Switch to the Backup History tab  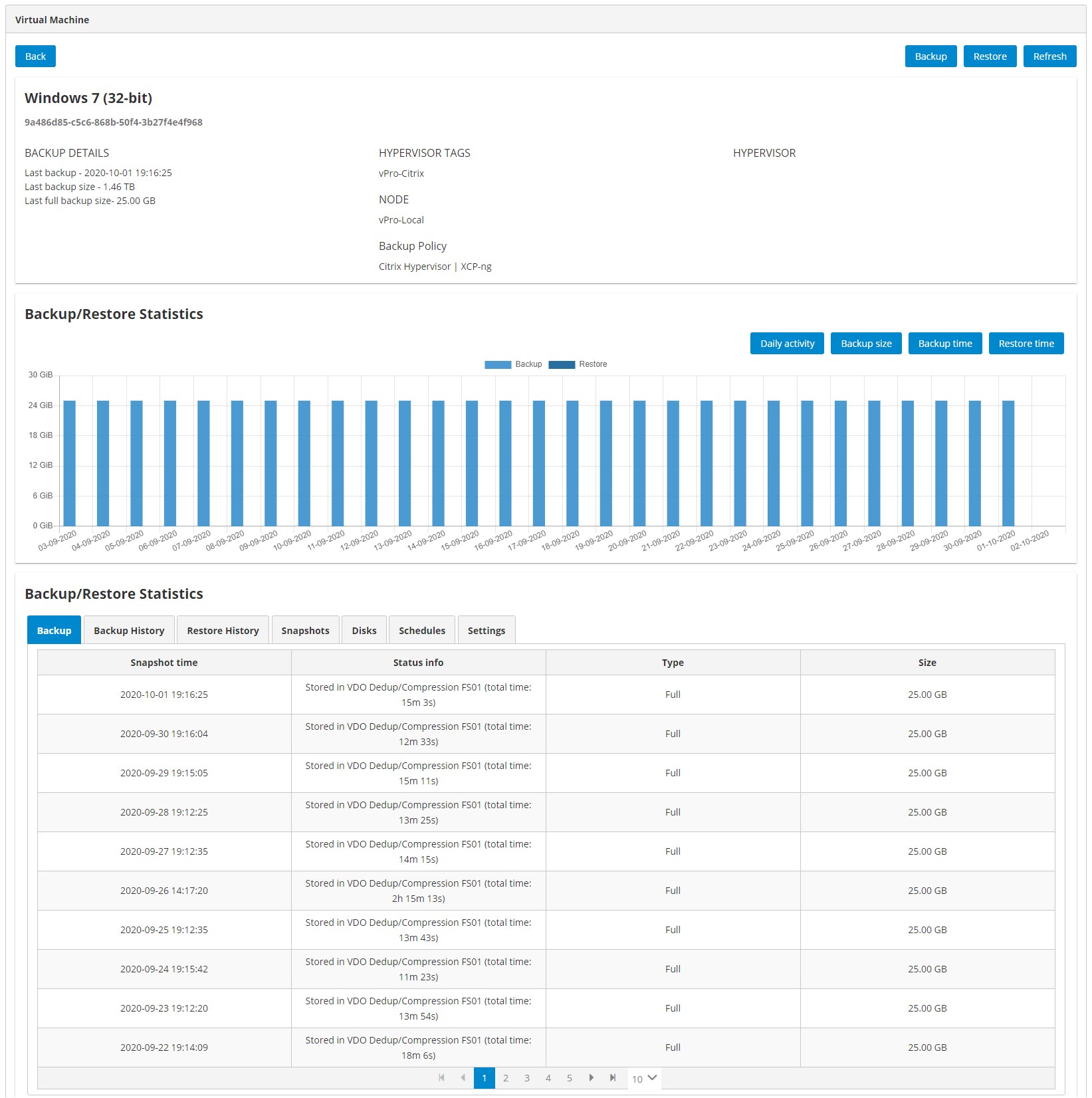coord(129,631)
